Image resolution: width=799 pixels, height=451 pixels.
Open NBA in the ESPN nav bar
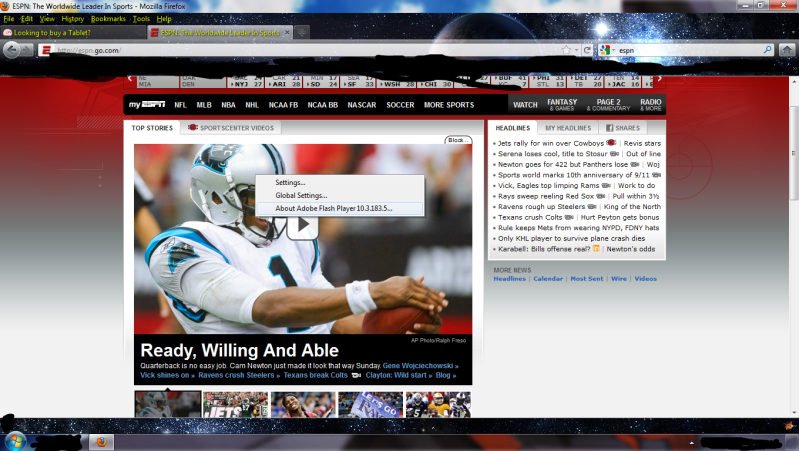click(x=228, y=105)
